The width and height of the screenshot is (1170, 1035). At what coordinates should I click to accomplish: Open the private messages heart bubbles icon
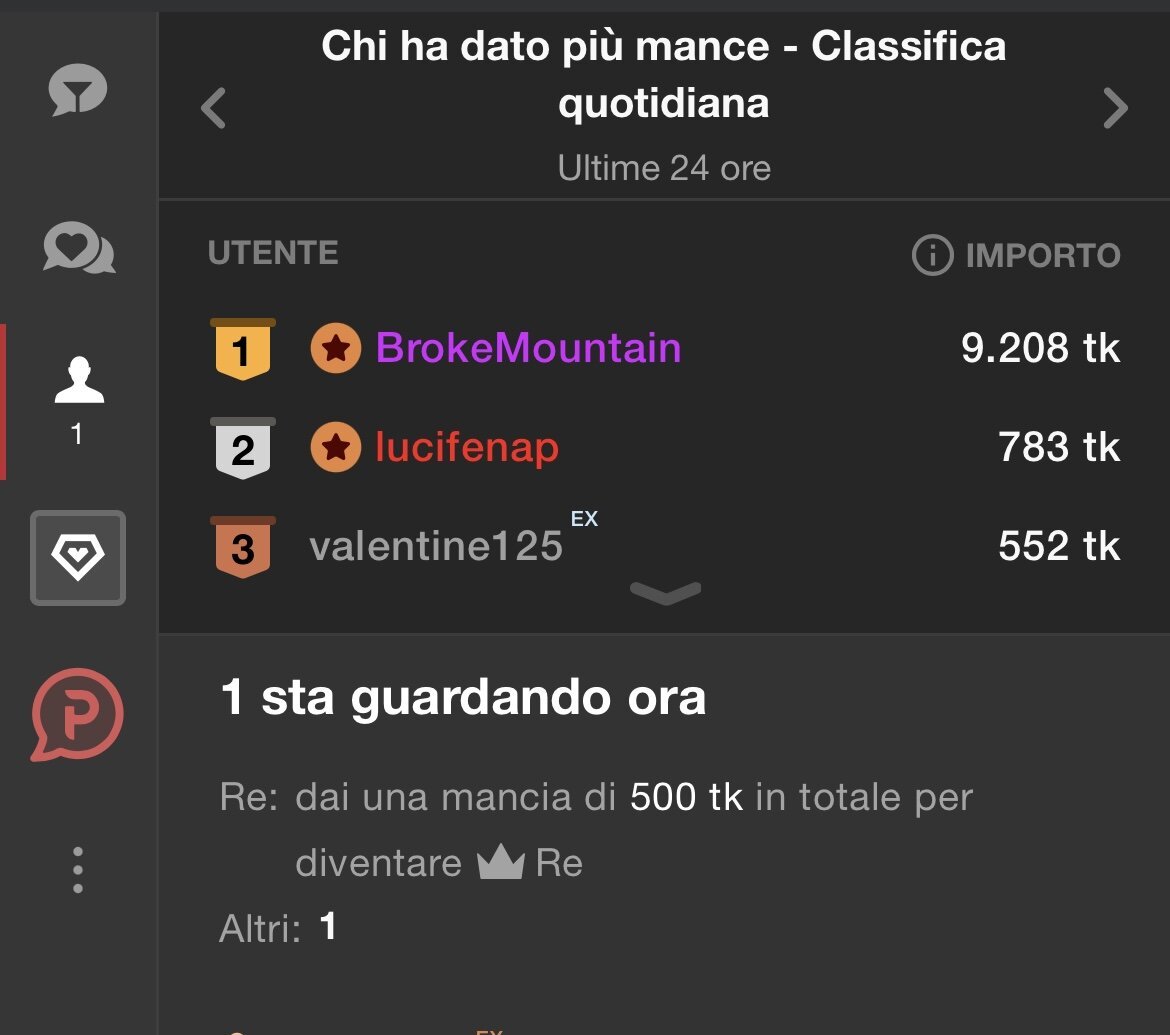point(78,248)
